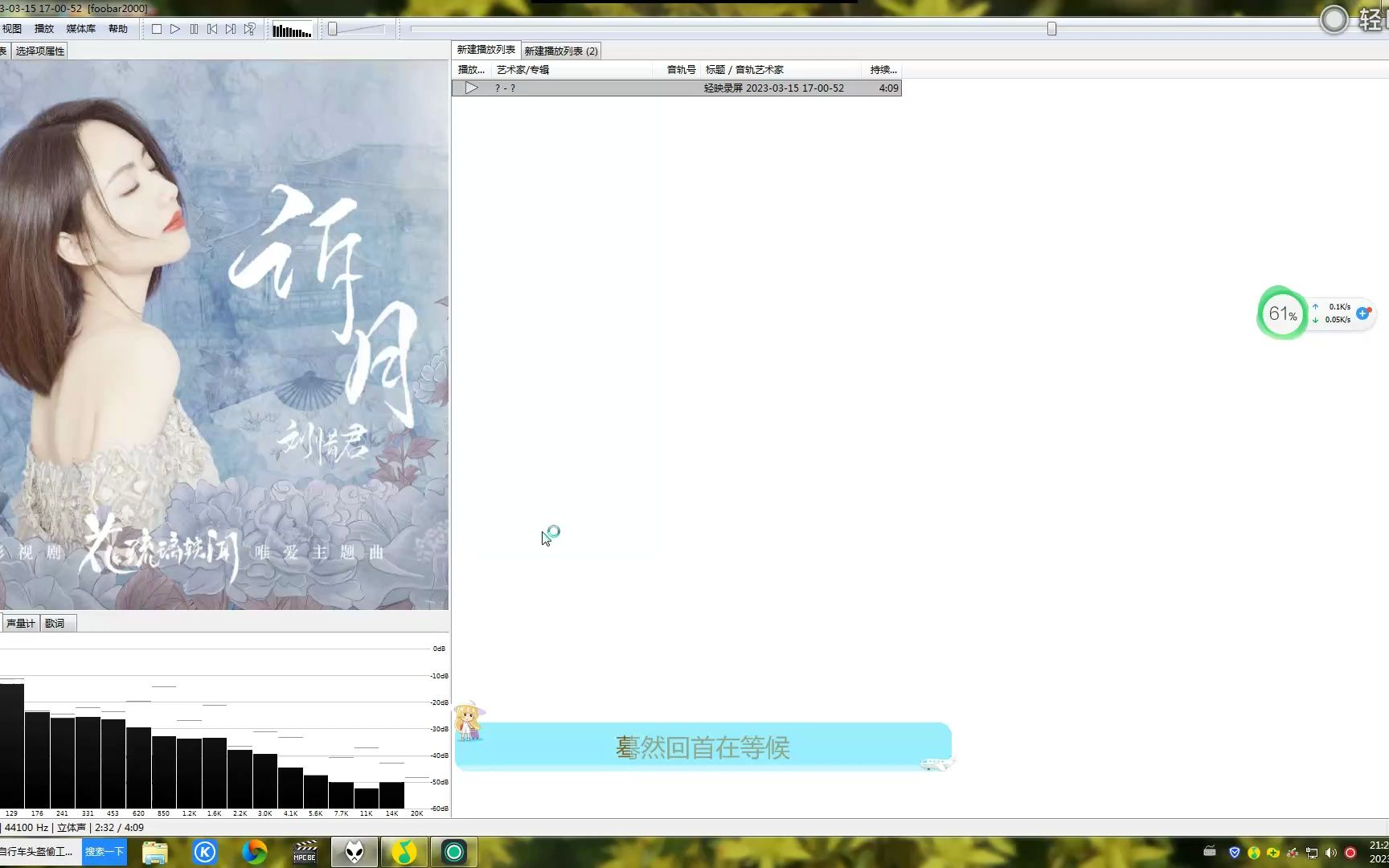Click the cartoon girl mascot on the lyrics bar
The width and height of the screenshot is (1389, 868).
click(x=467, y=721)
